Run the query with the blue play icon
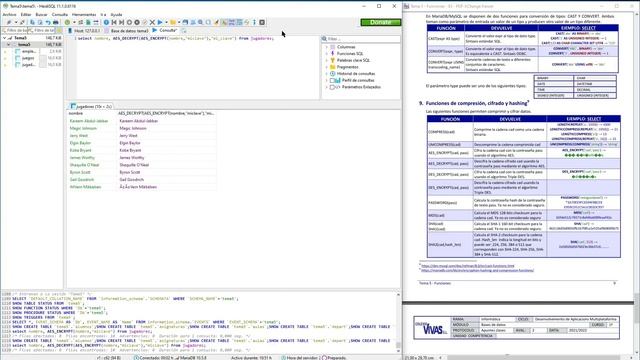 pos(160,22)
